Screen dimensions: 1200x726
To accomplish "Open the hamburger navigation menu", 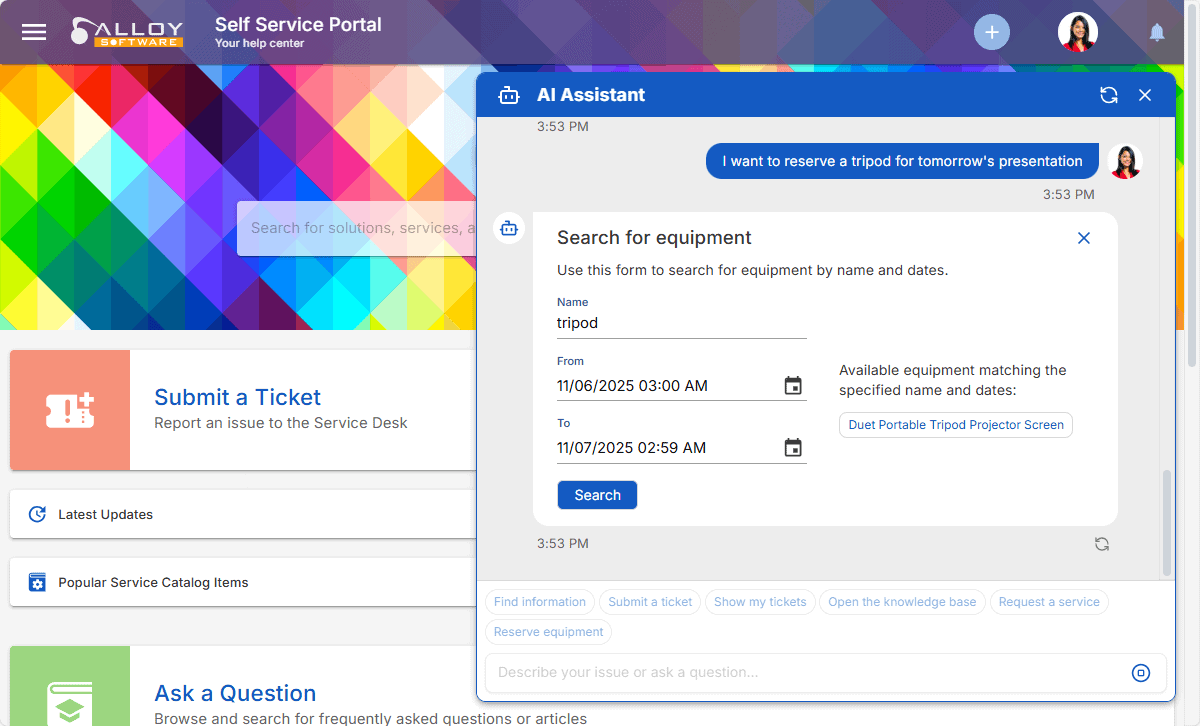I will tap(34, 32).
